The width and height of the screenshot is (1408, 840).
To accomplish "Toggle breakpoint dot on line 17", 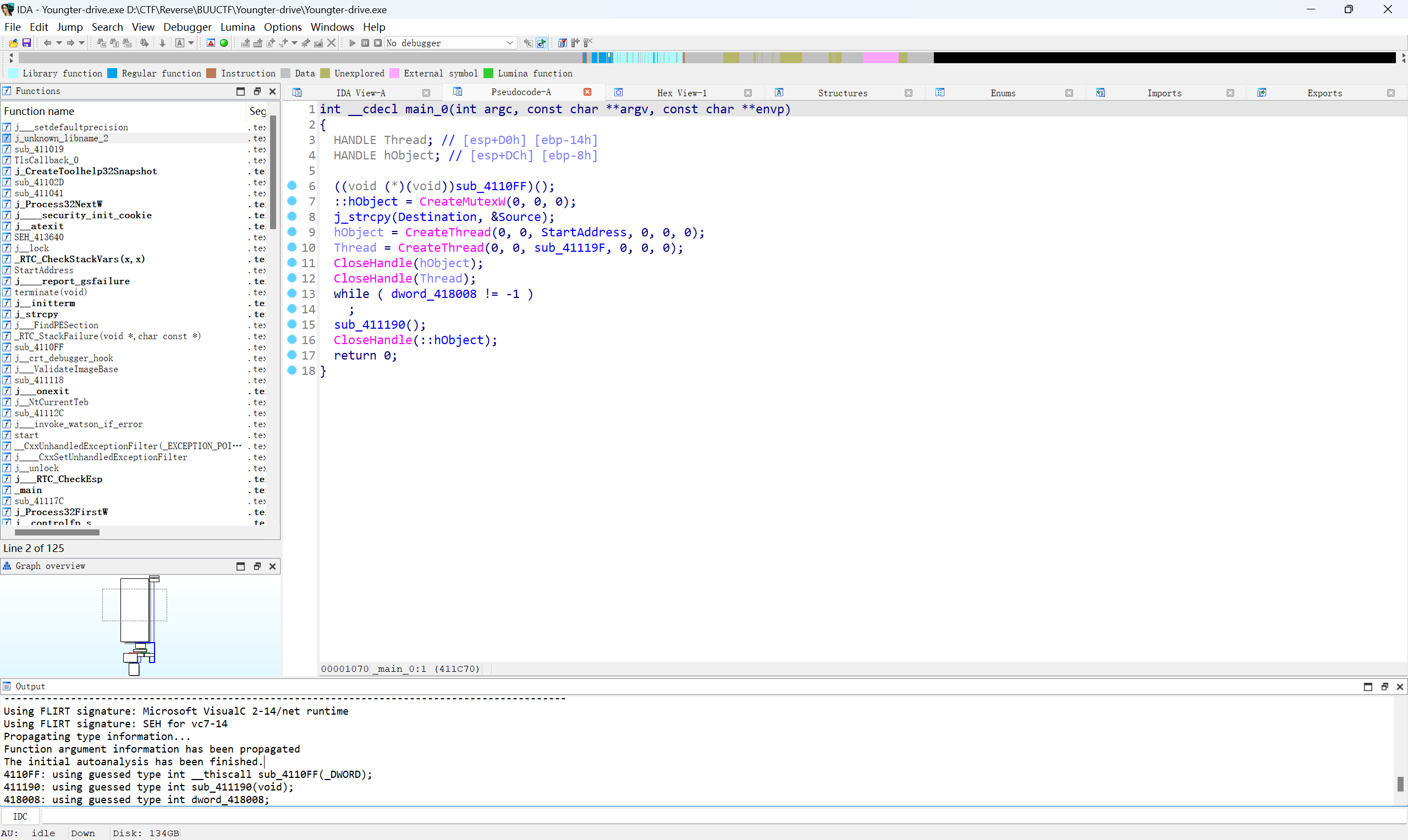I will [x=292, y=355].
